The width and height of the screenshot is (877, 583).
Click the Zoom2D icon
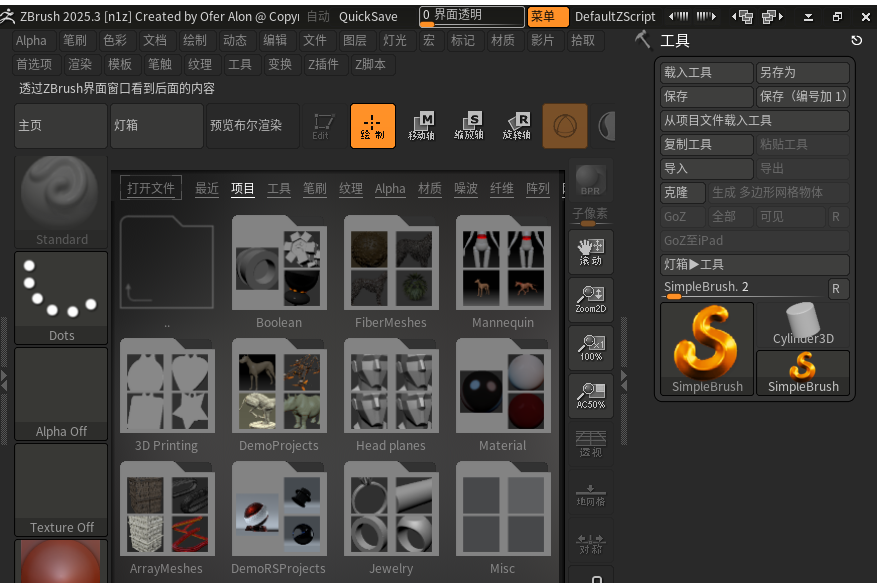click(x=590, y=300)
